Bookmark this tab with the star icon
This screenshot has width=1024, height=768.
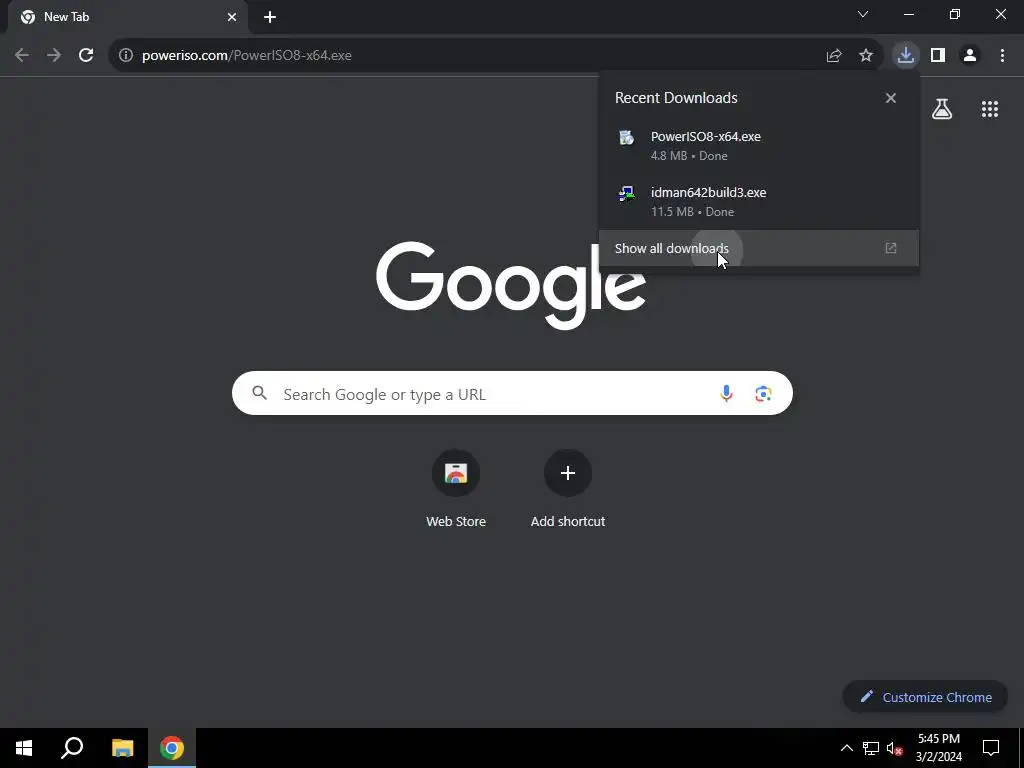(x=866, y=56)
